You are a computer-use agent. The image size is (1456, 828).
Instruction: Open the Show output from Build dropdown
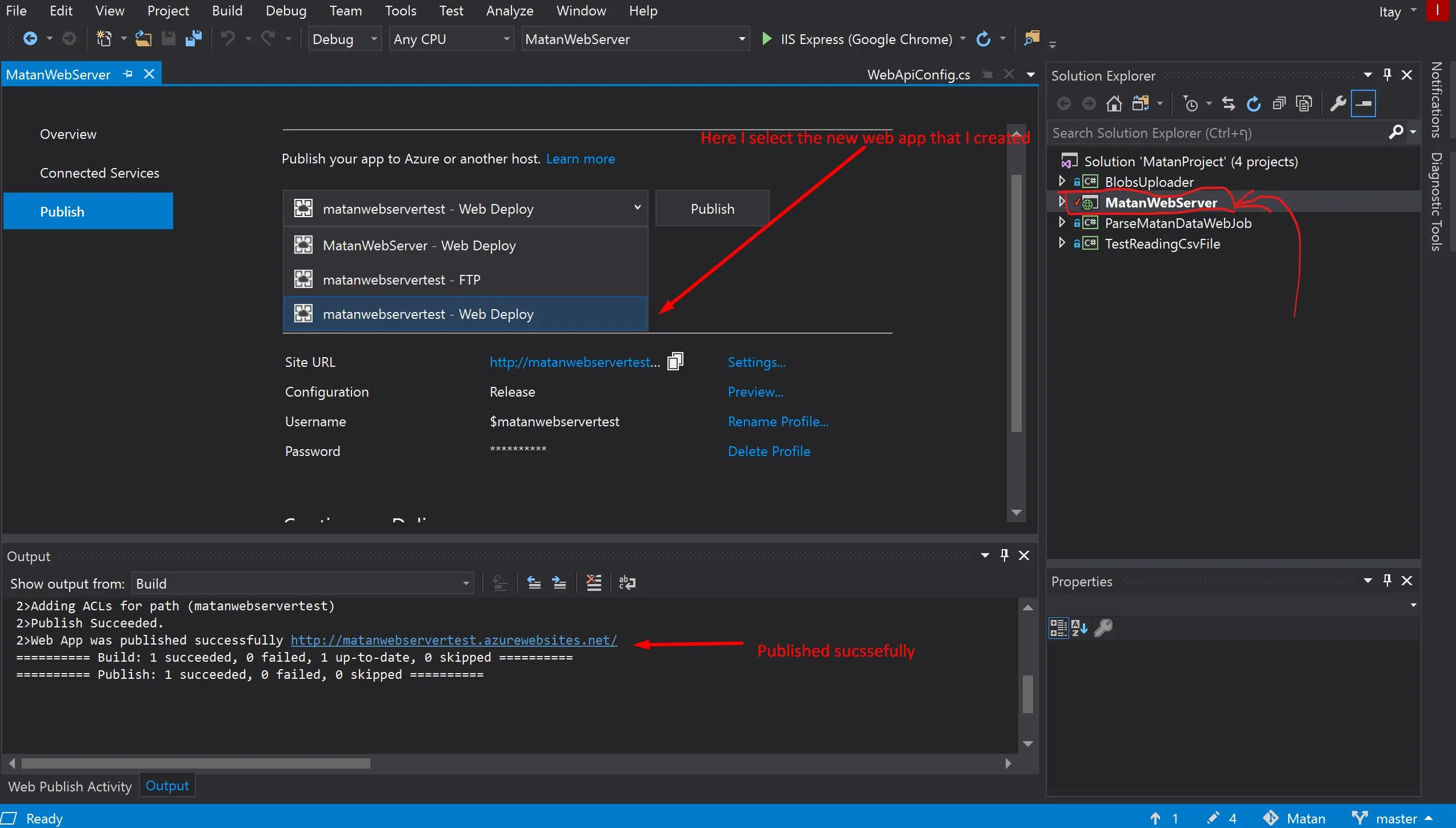(x=302, y=583)
